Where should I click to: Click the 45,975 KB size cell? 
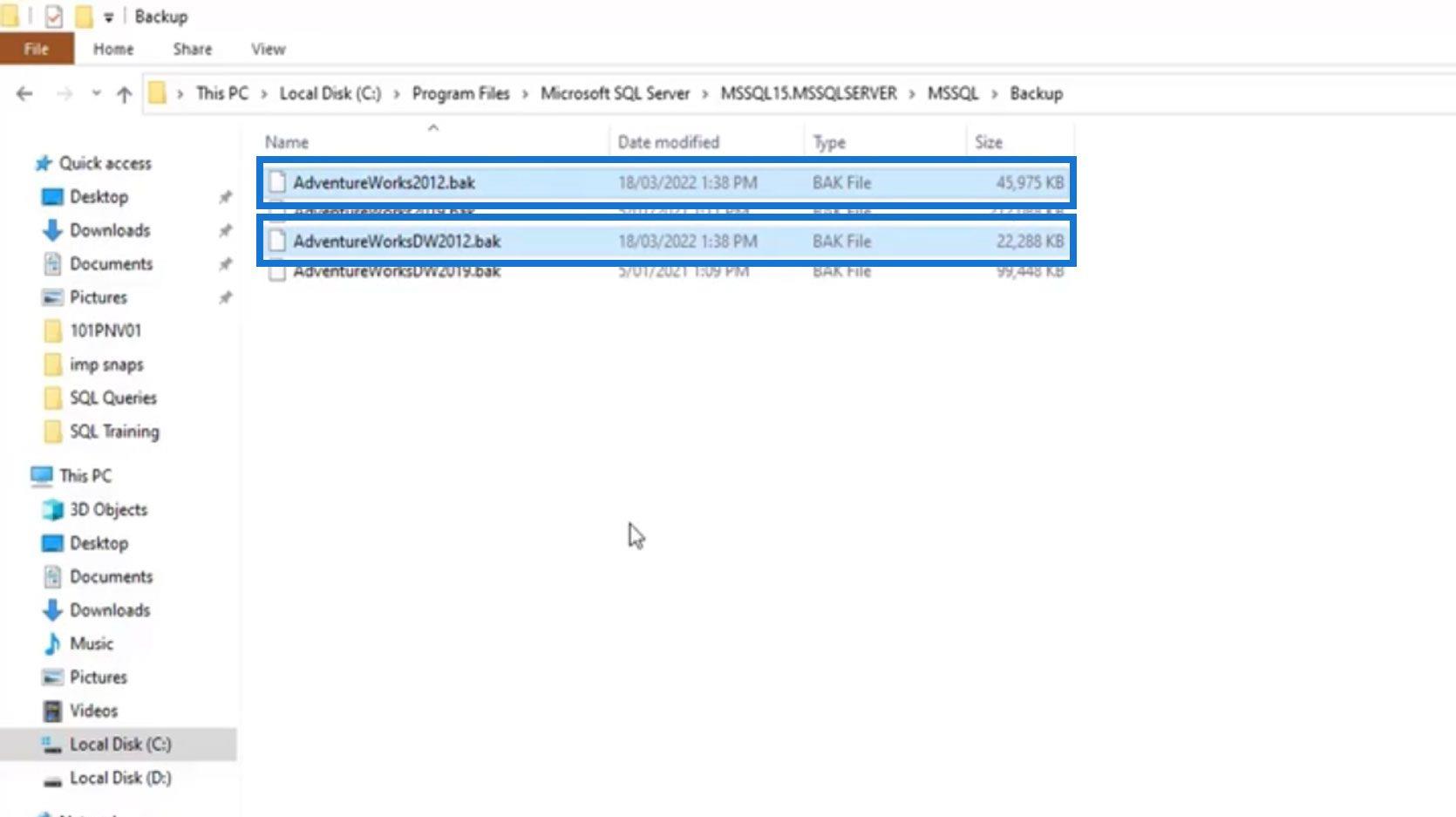point(1030,182)
